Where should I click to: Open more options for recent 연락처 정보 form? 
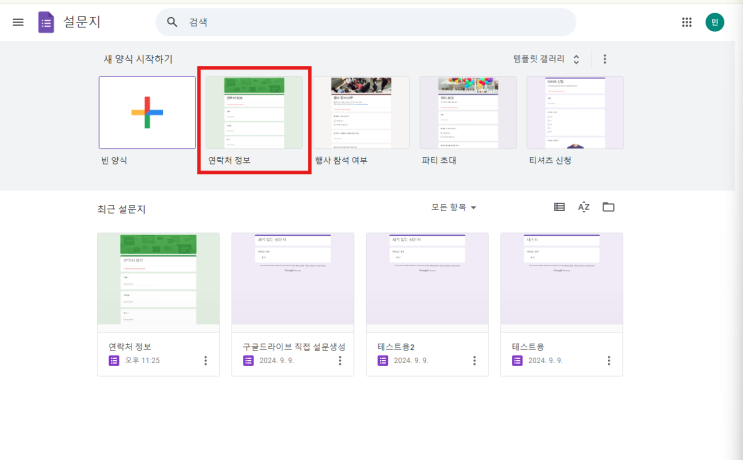coord(206,361)
